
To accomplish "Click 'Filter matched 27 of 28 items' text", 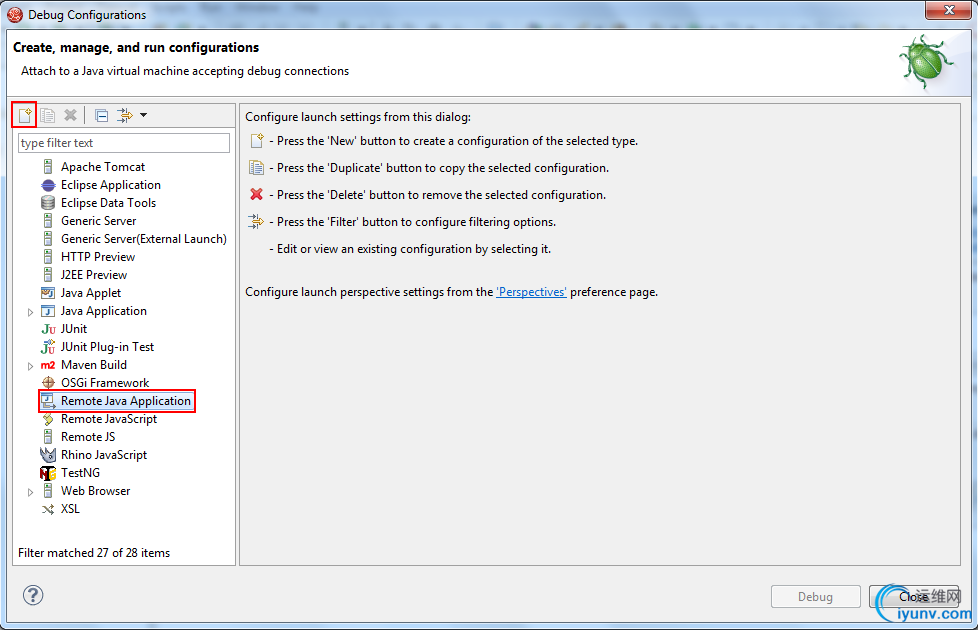I will point(94,553).
